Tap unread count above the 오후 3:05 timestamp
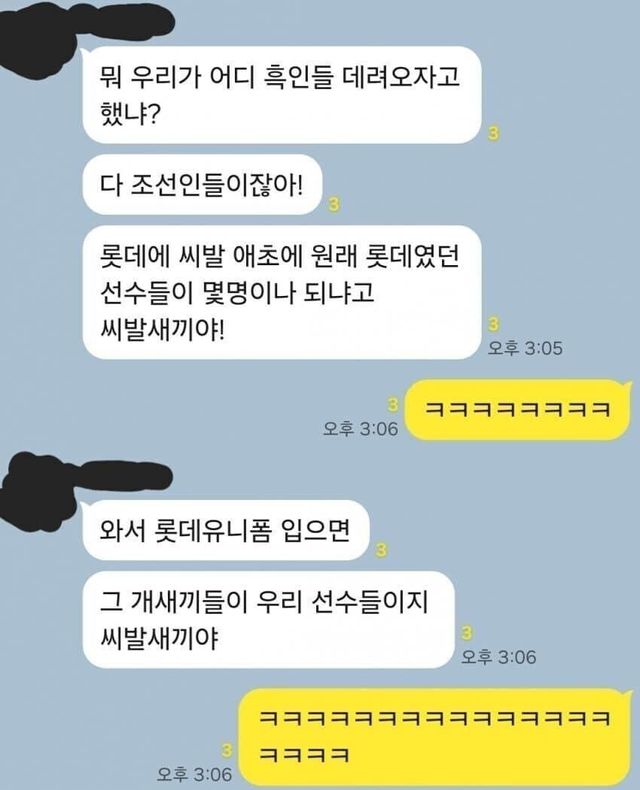The height and width of the screenshot is (790, 640). (494, 325)
